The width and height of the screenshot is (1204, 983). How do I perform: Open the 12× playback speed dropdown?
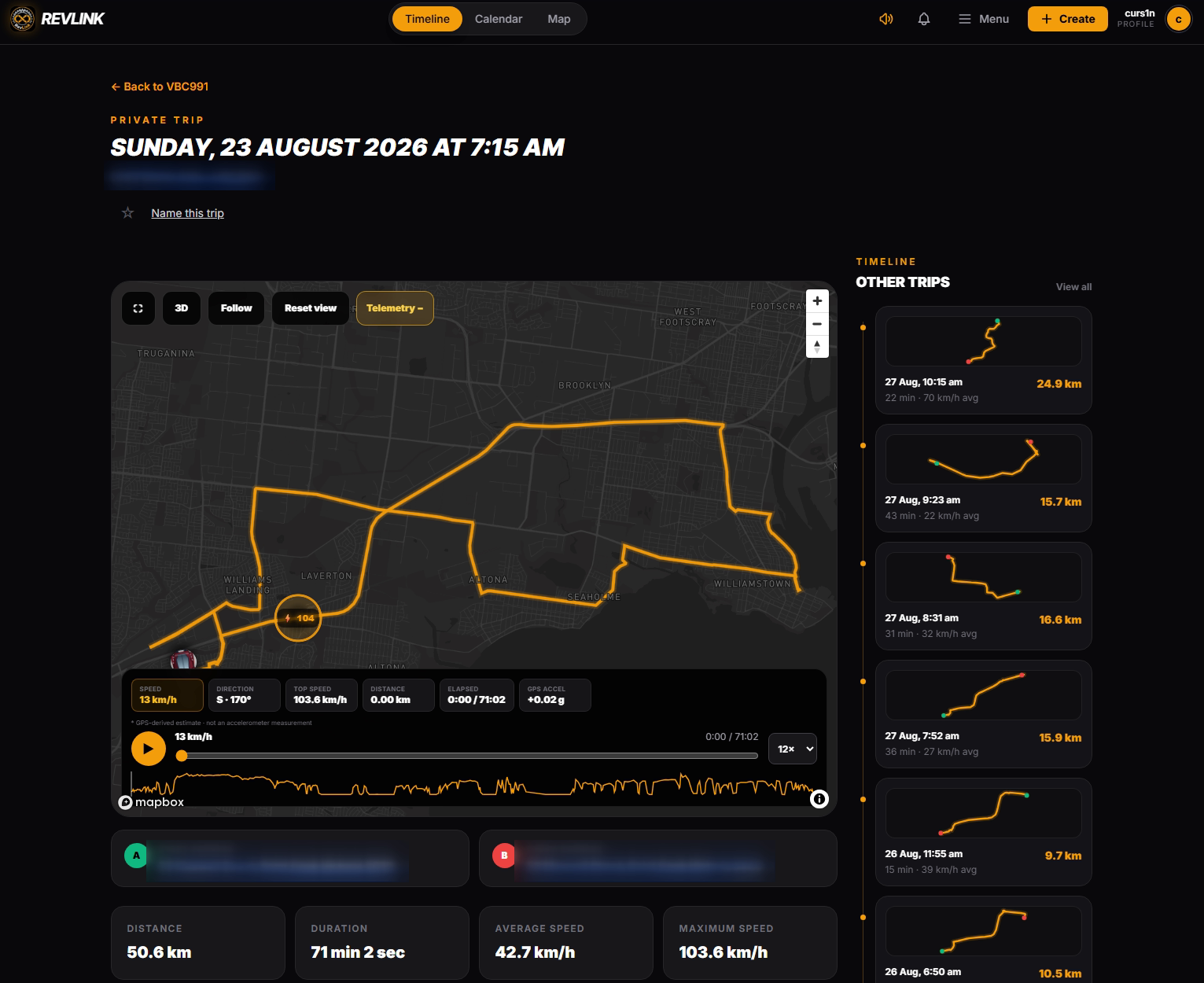tap(793, 749)
